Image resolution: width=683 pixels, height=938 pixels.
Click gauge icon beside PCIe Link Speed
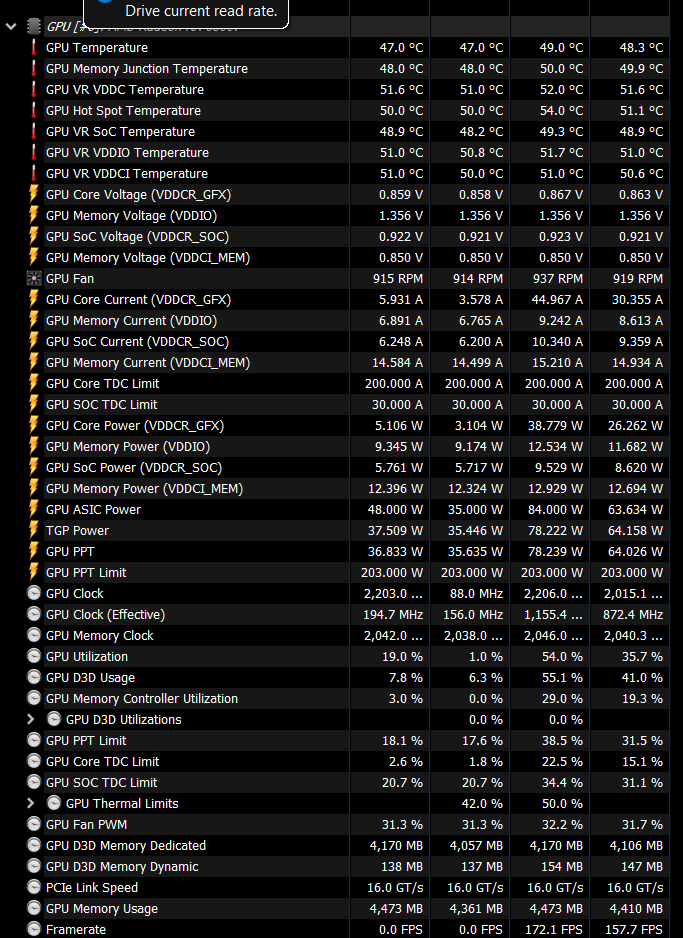point(34,887)
